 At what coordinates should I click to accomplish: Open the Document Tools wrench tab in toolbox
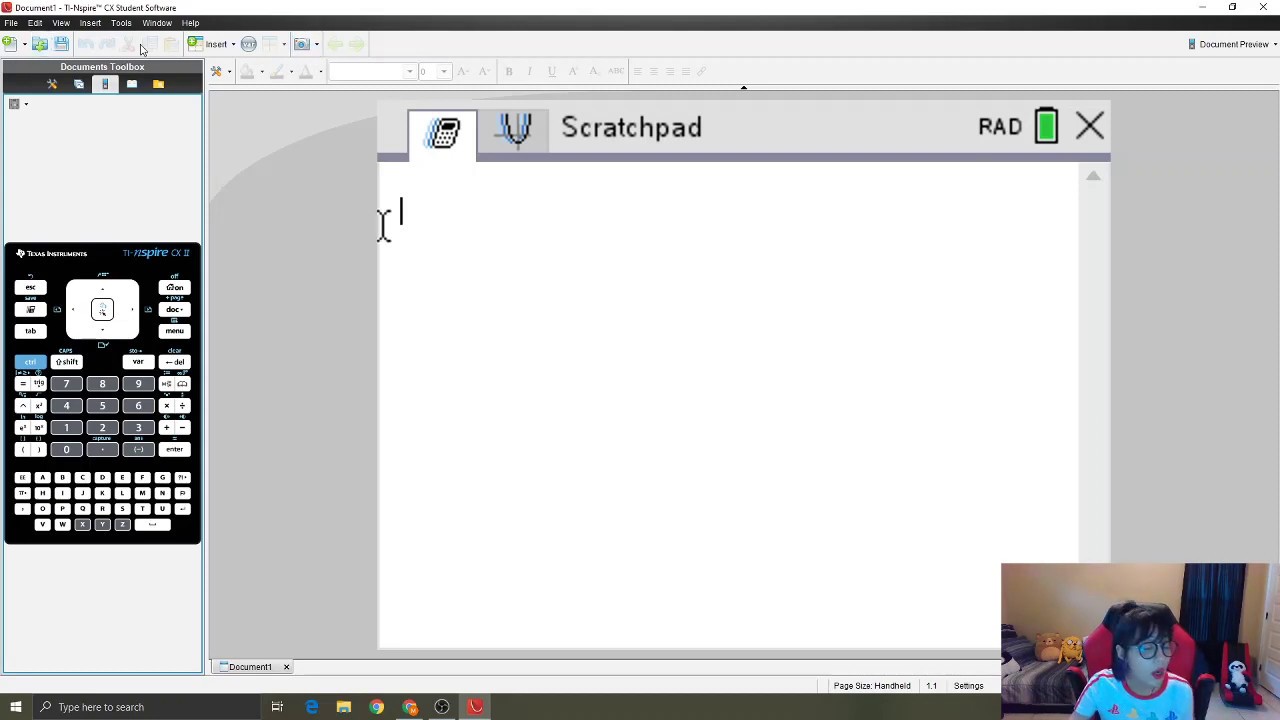point(52,84)
